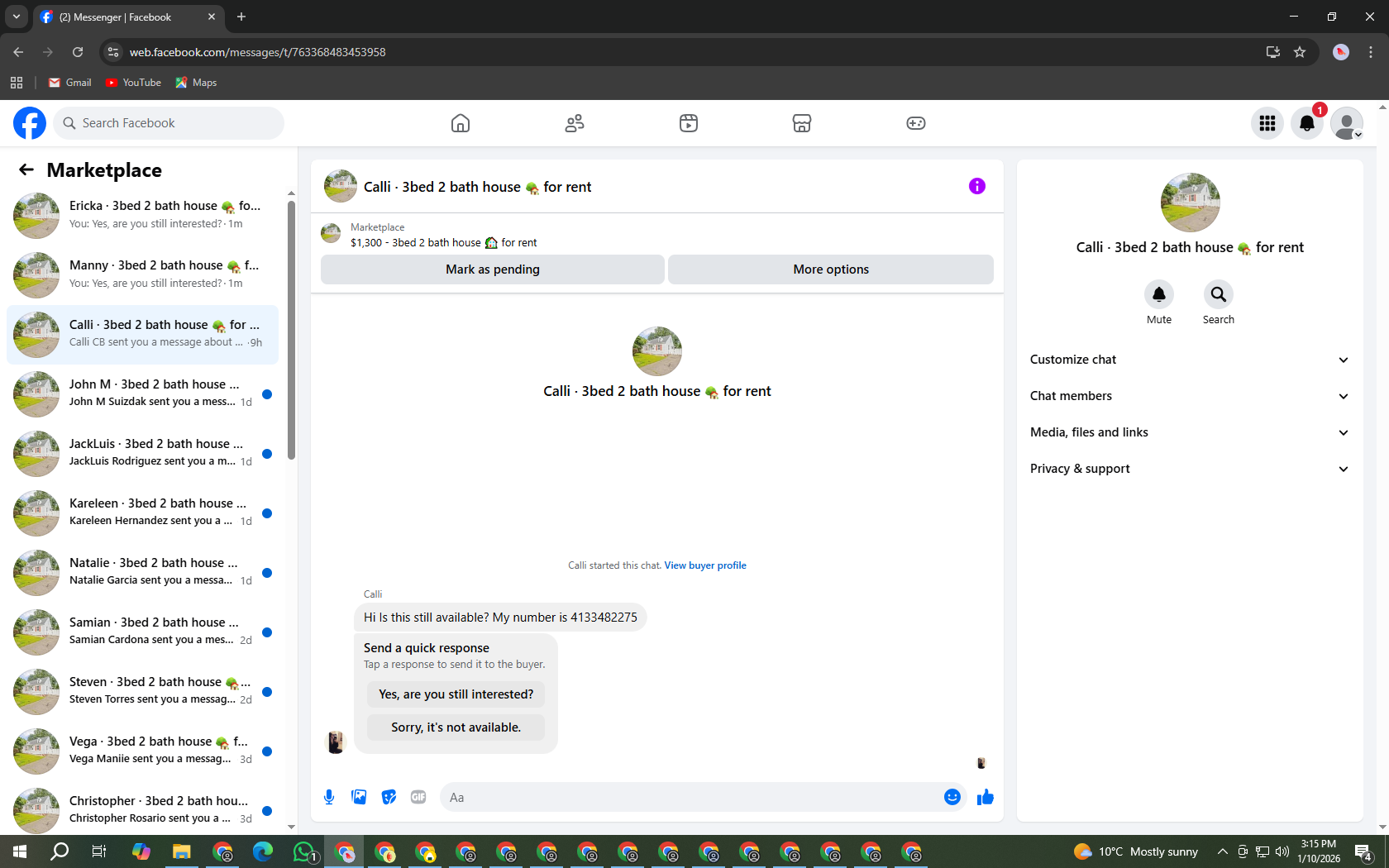The image size is (1389, 868).
Task: Open the Facebook Home icon
Action: click(x=461, y=123)
